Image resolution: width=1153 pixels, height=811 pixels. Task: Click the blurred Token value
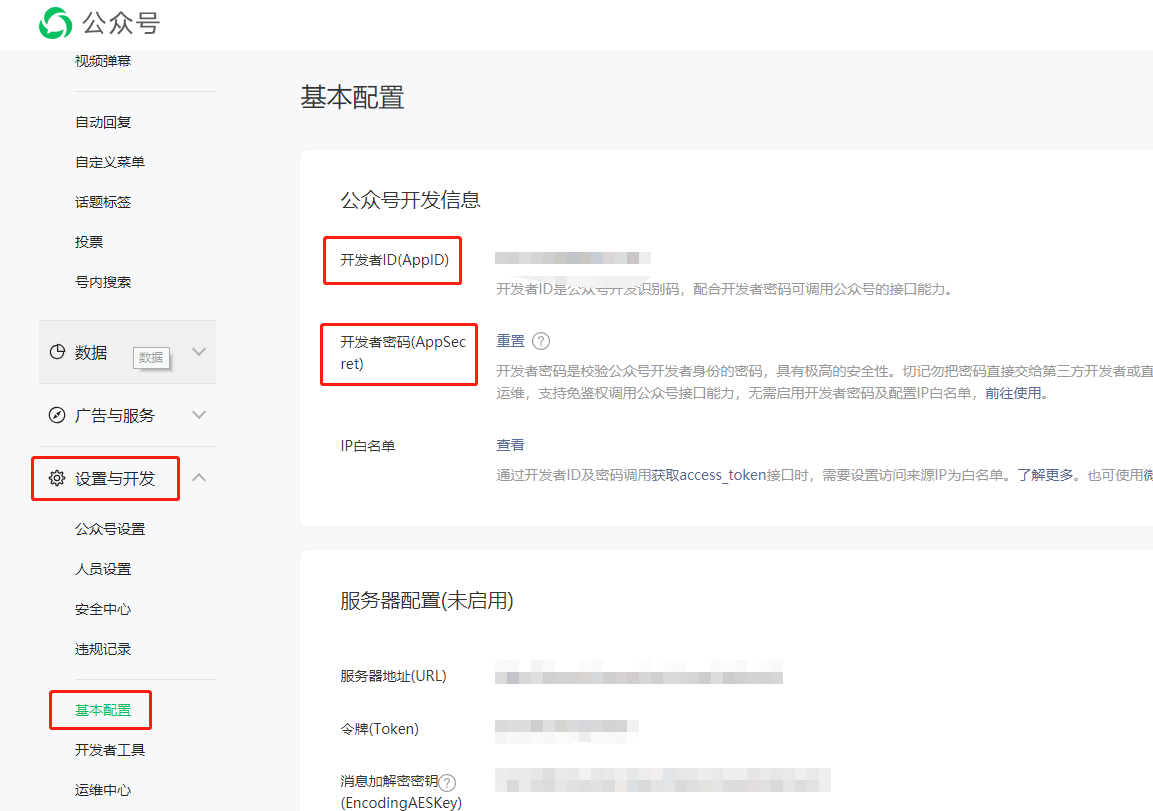tap(566, 730)
